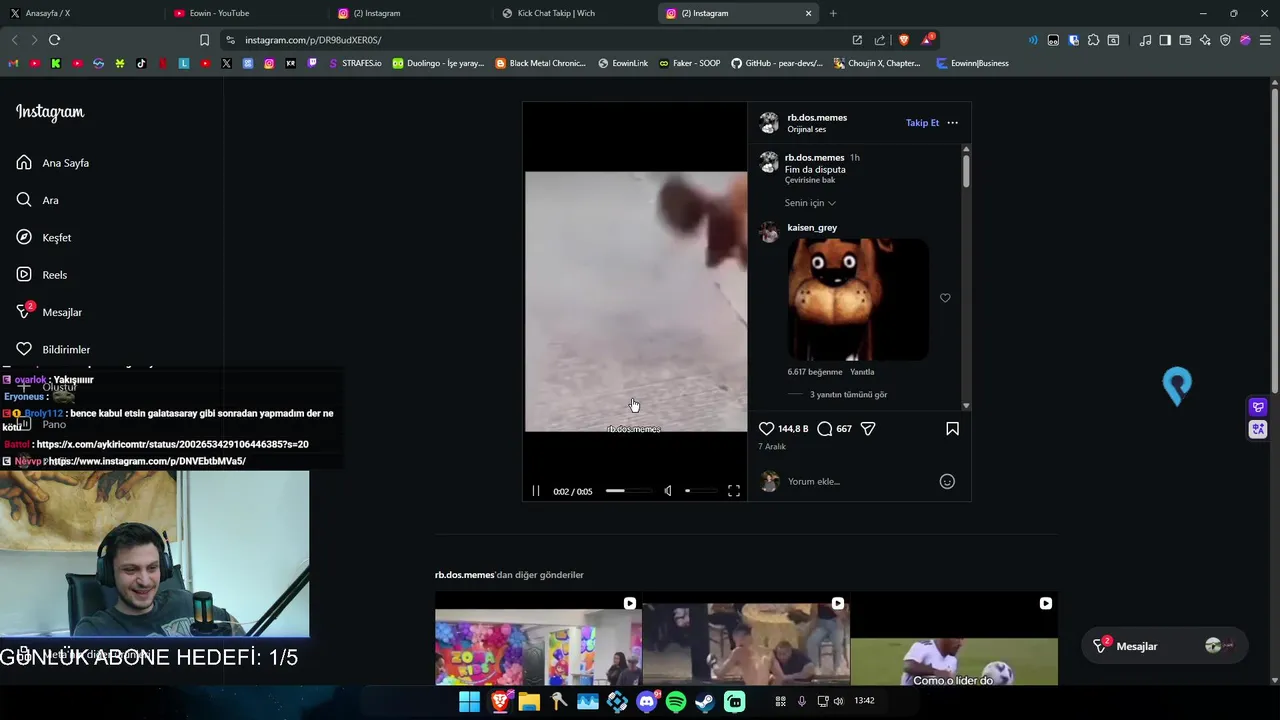
Task: Open Spotify from the taskbar
Action: point(676,702)
